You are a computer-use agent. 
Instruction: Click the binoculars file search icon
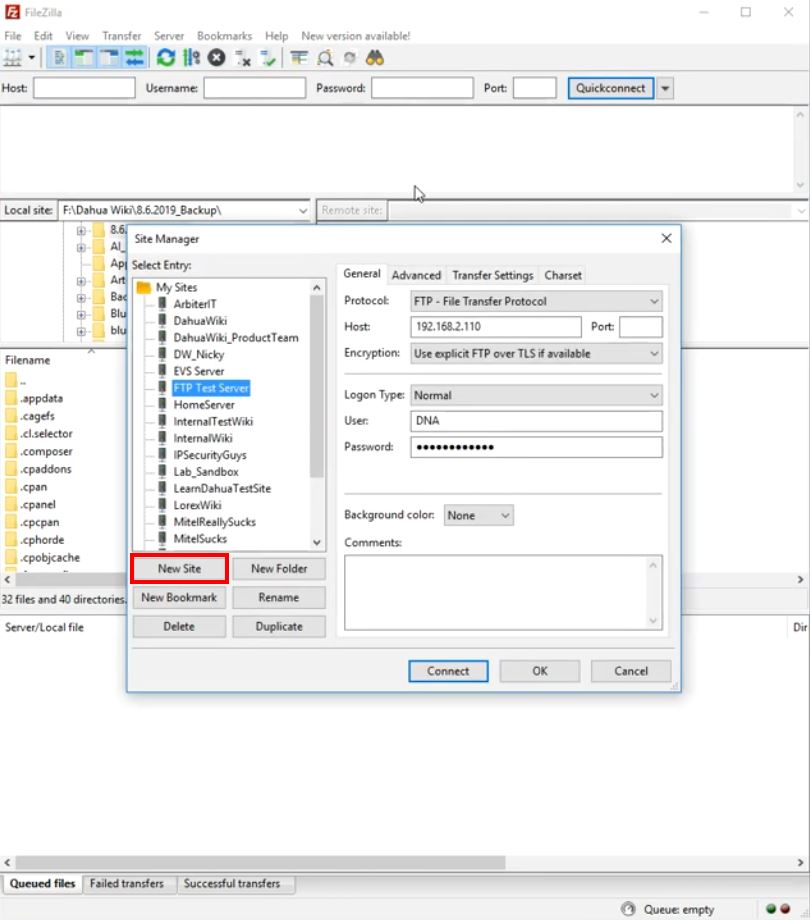pos(375,58)
